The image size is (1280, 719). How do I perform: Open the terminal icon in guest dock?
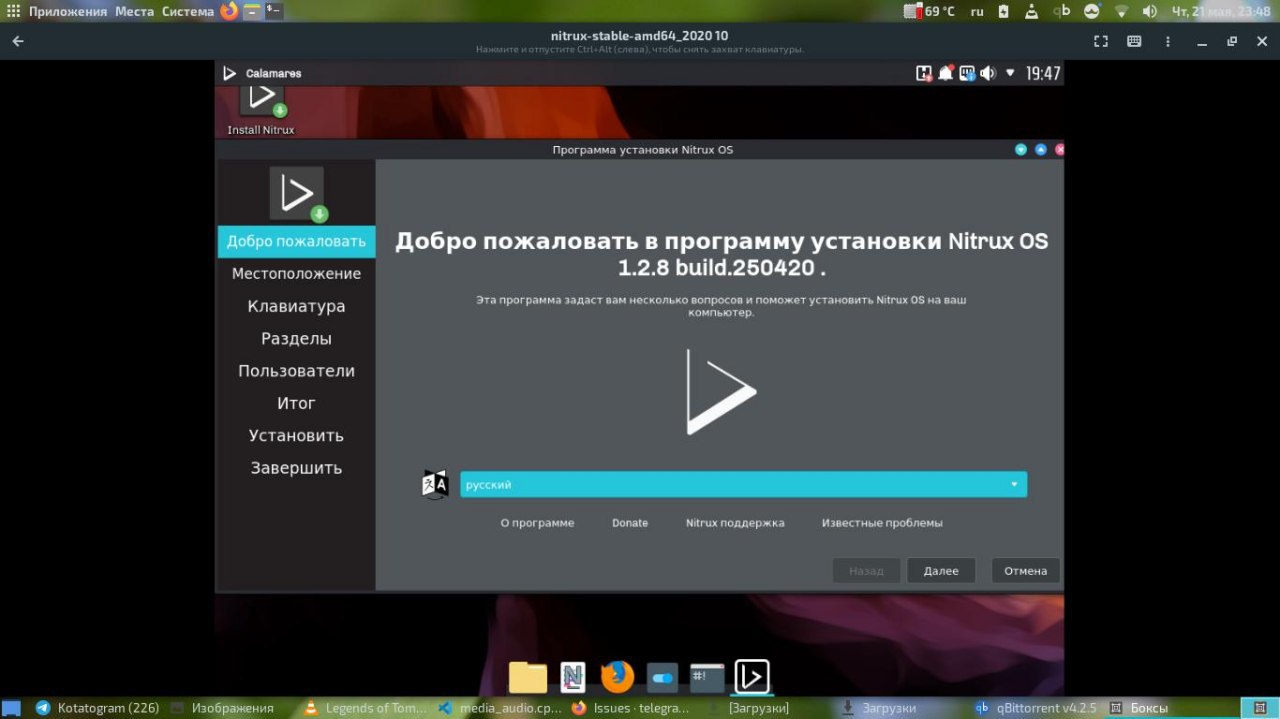[707, 677]
